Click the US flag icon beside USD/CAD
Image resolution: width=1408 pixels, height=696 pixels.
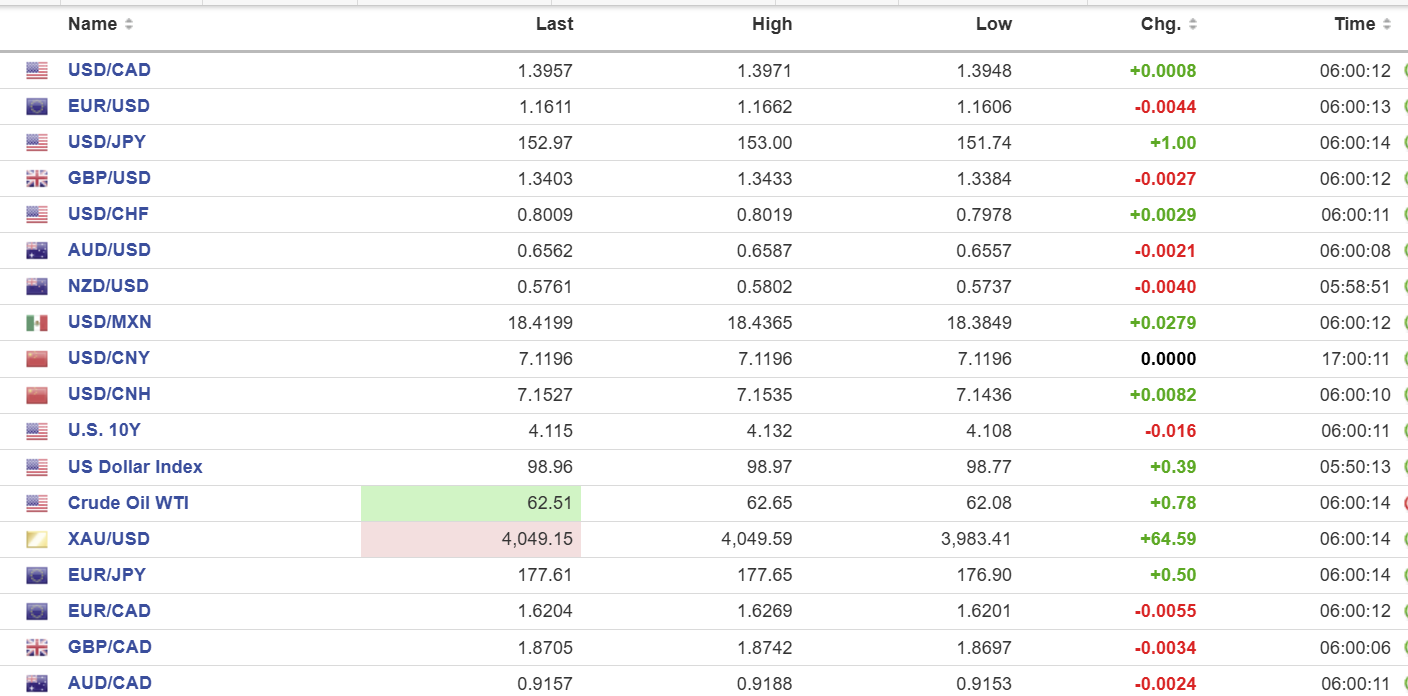pos(37,71)
